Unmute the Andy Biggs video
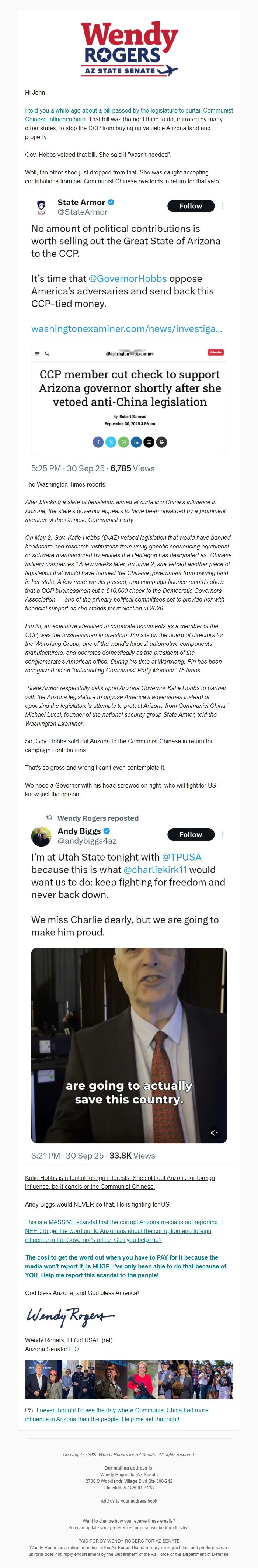 click(x=214, y=1132)
